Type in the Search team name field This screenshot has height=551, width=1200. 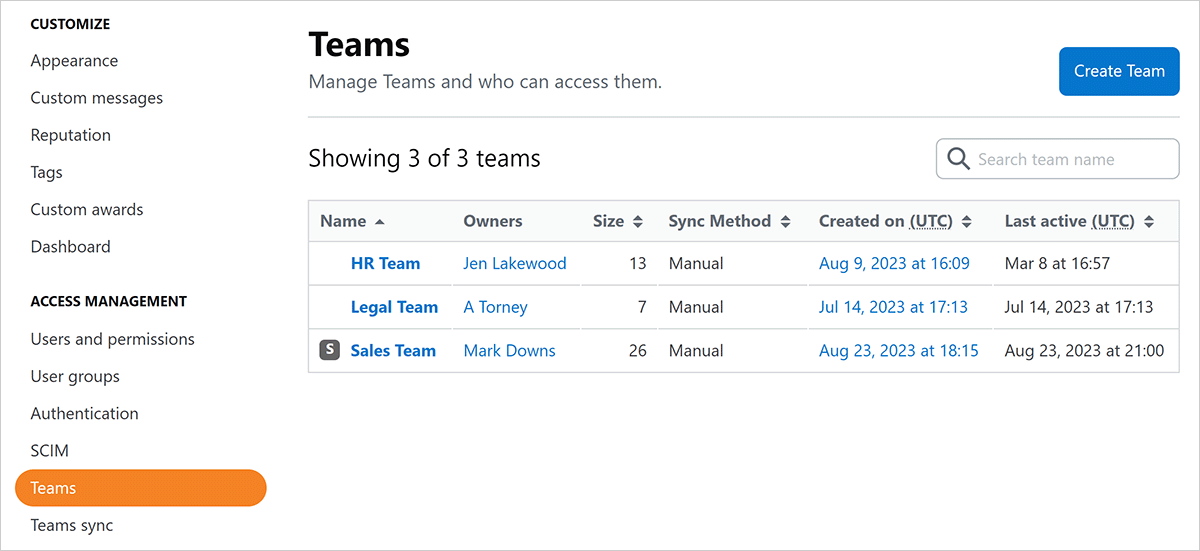point(1070,159)
